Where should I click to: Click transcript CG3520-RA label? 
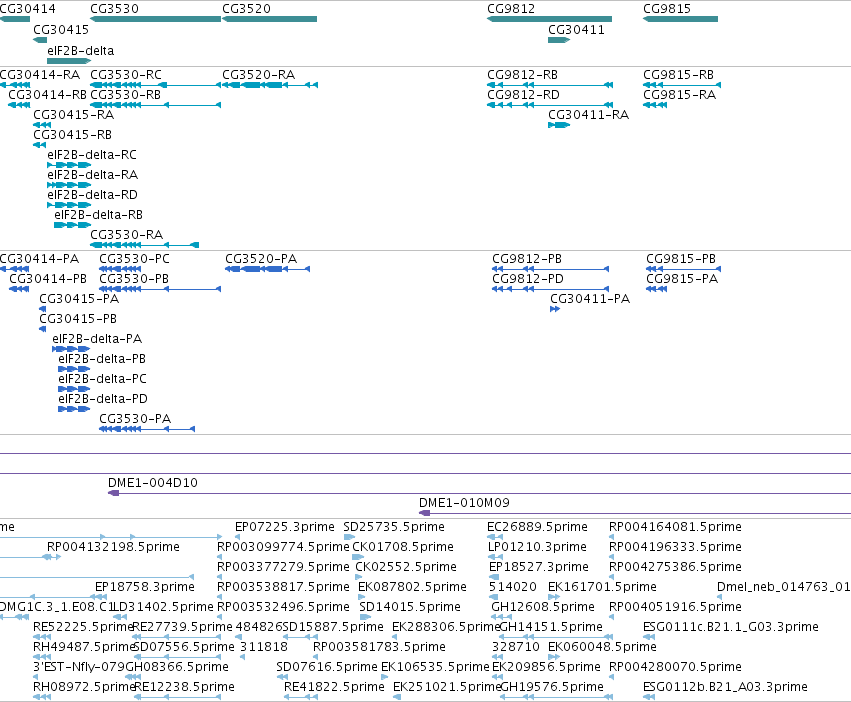[x=258, y=75]
